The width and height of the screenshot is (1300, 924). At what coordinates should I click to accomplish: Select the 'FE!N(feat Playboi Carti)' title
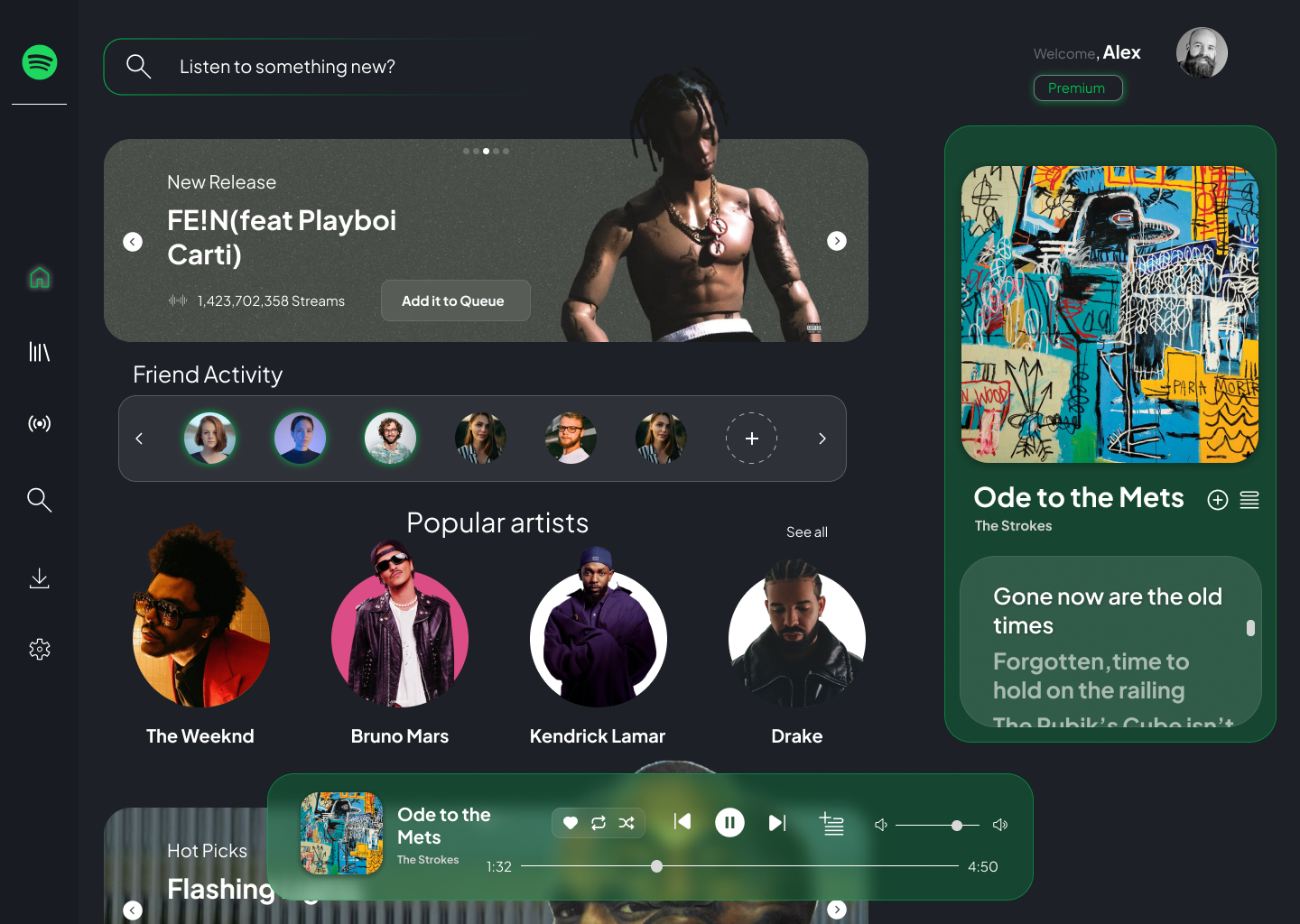pos(282,237)
